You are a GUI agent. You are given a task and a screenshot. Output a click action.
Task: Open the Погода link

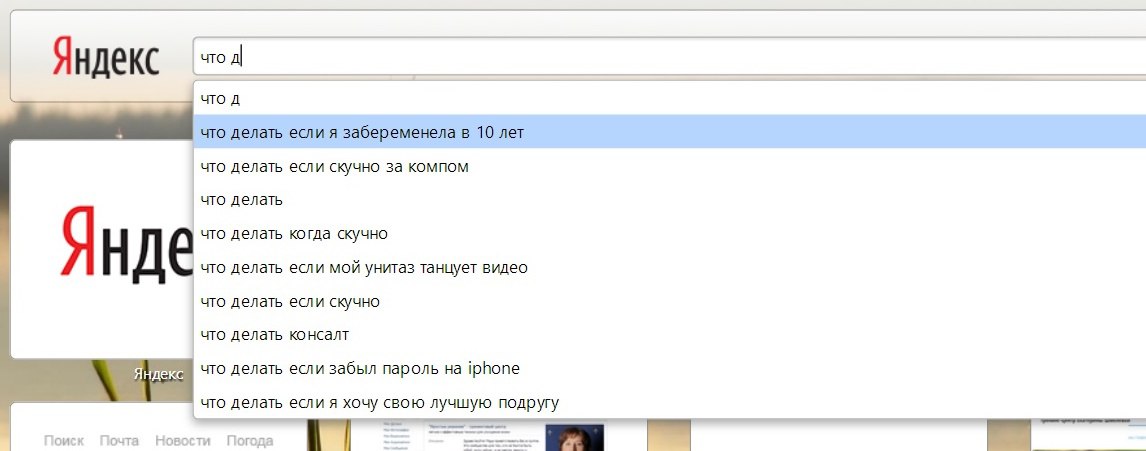[250, 441]
